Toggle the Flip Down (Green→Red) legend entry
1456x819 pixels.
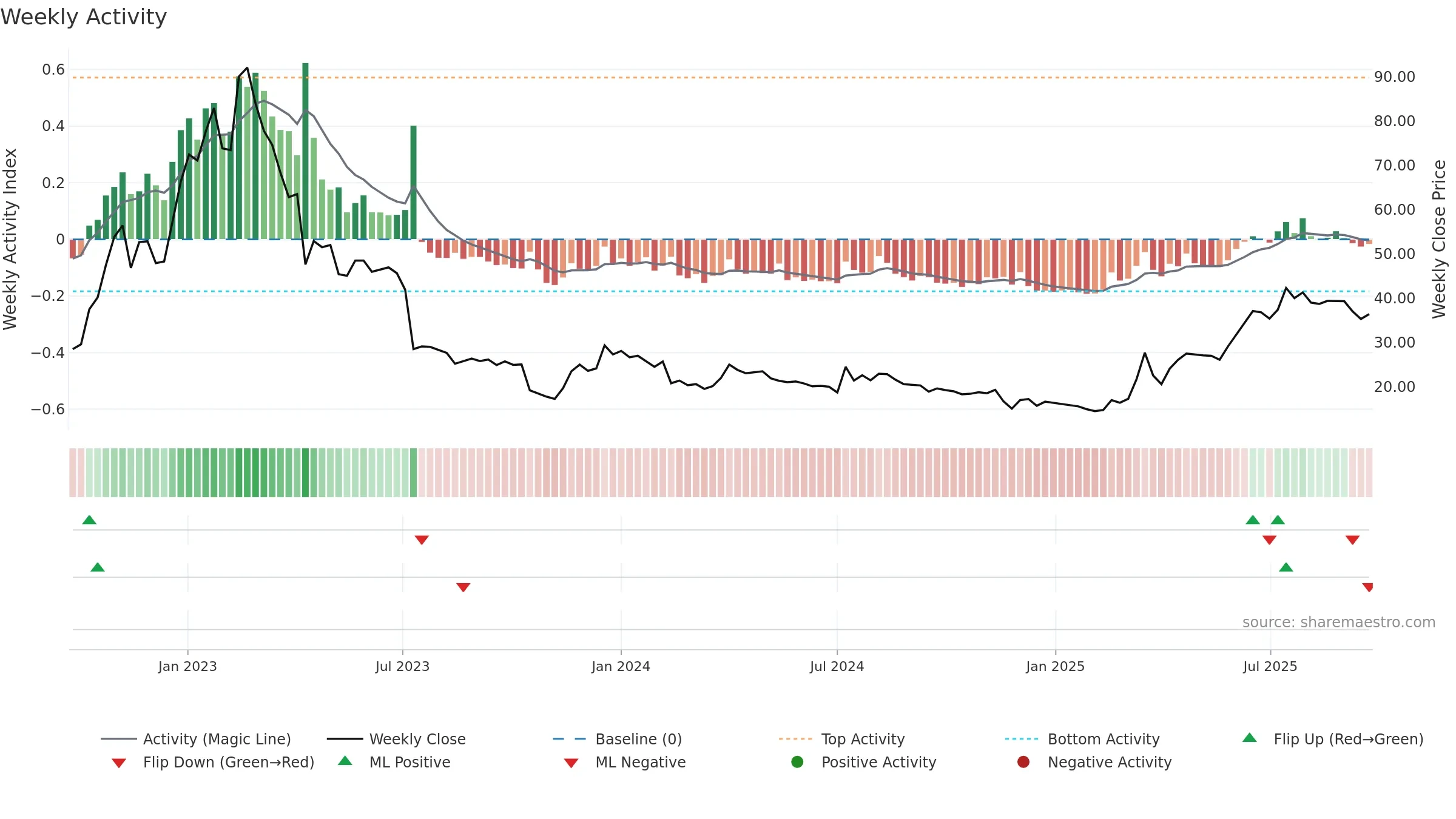(x=212, y=762)
